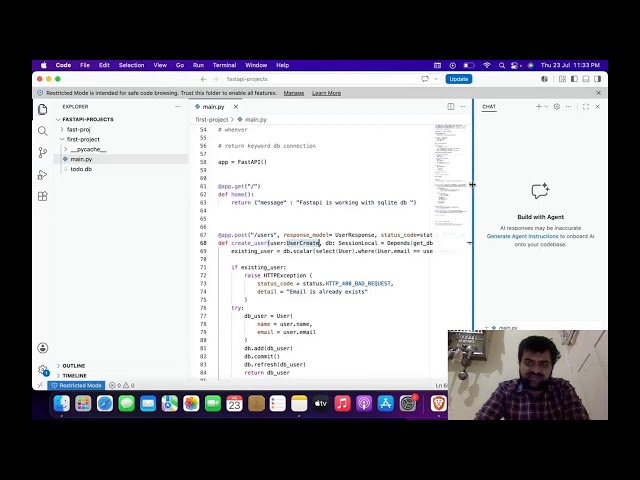Image resolution: width=640 pixels, height=480 pixels.
Task: Split the editor right
Action: pos(451,107)
